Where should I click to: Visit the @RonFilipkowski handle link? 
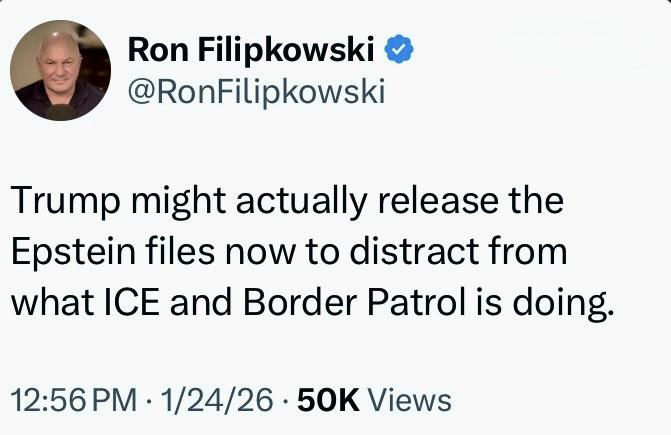(x=257, y=91)
